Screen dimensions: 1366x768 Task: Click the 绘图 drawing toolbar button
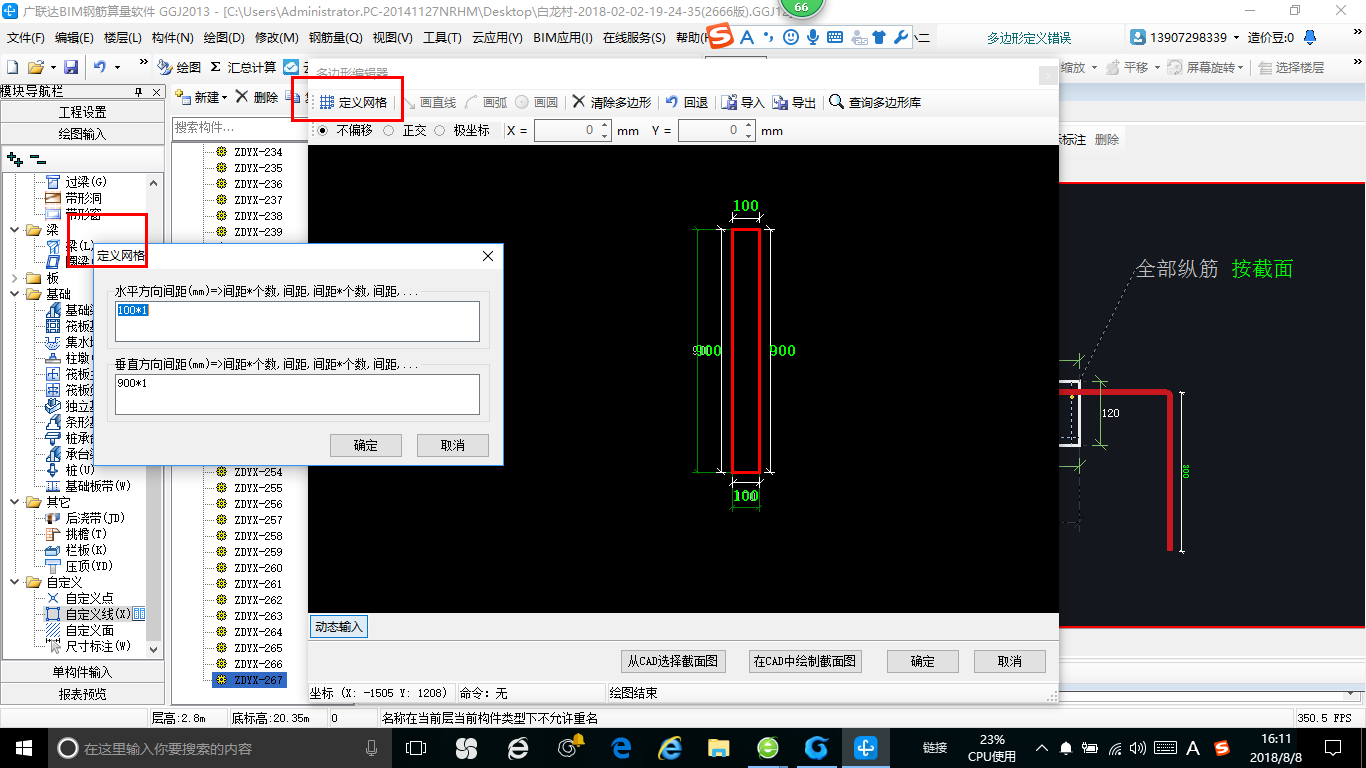point(180,67)
